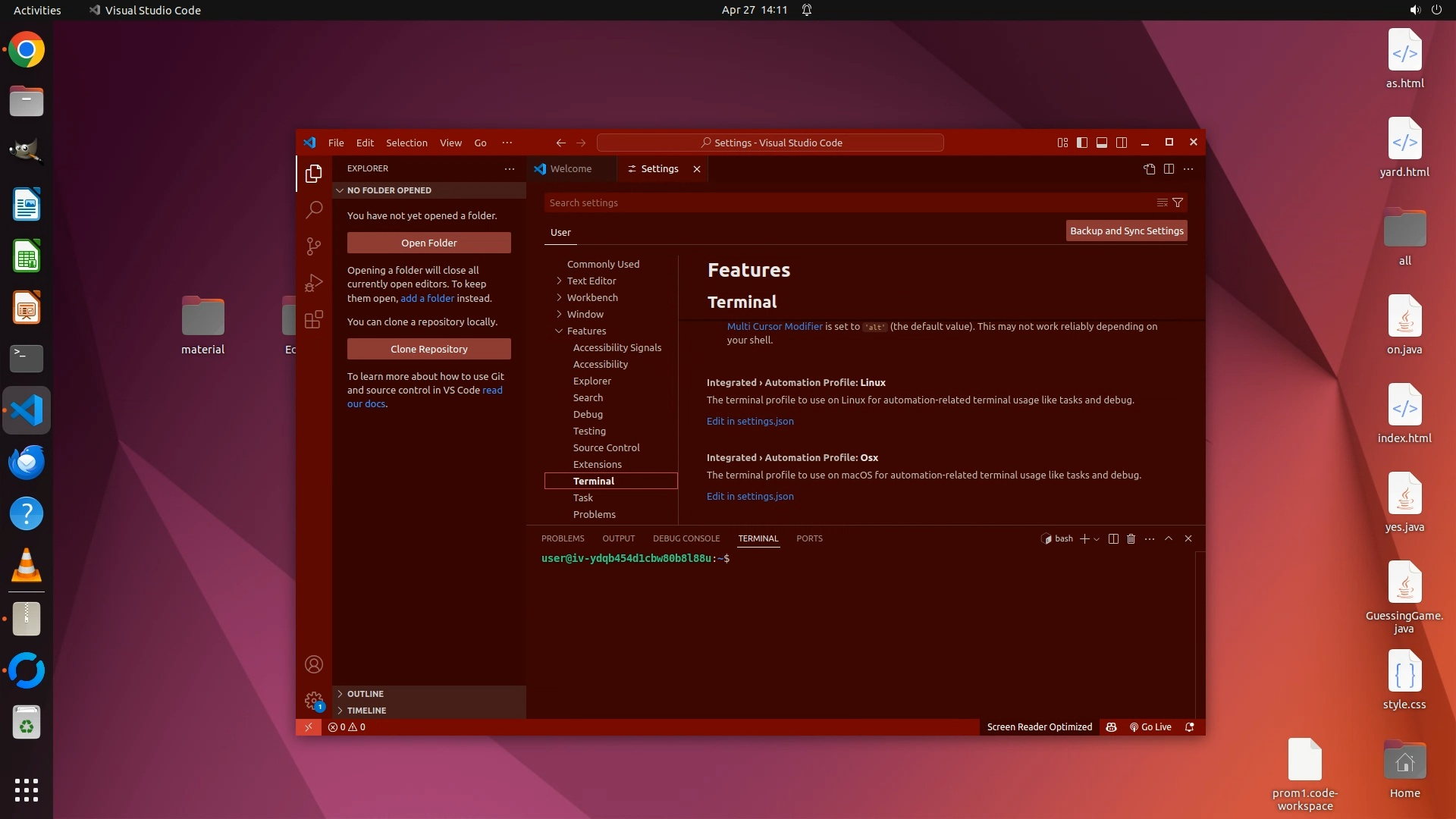
Task: Click the Clone Repository button
Action: [428, 349]
